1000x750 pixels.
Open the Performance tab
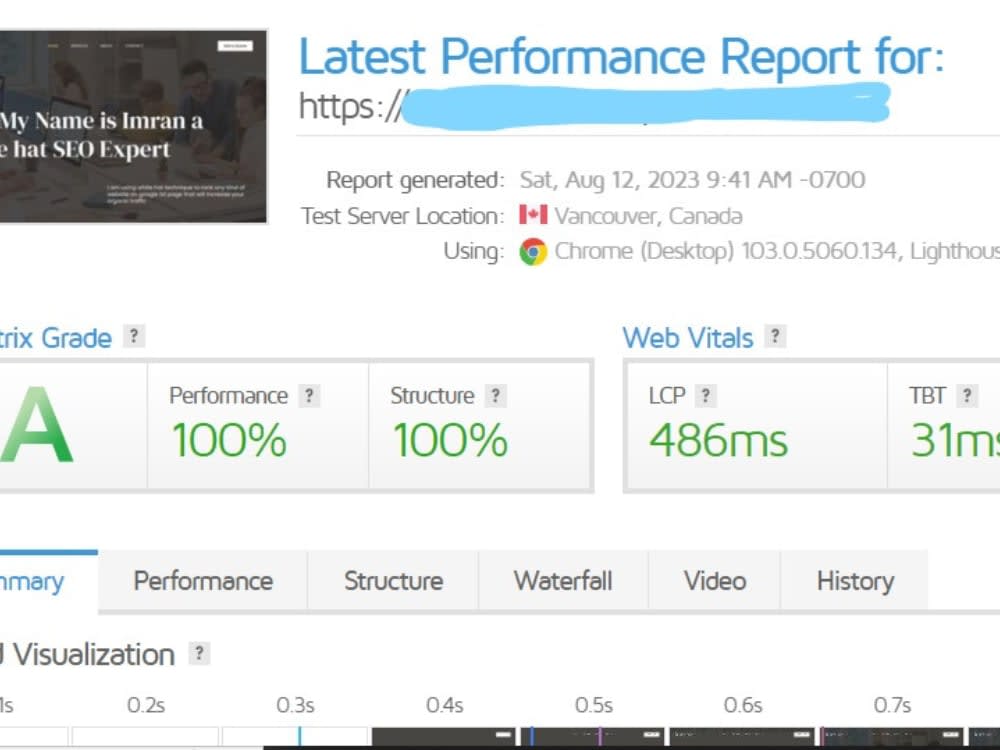pyautogui.click(x=203, y=581)
